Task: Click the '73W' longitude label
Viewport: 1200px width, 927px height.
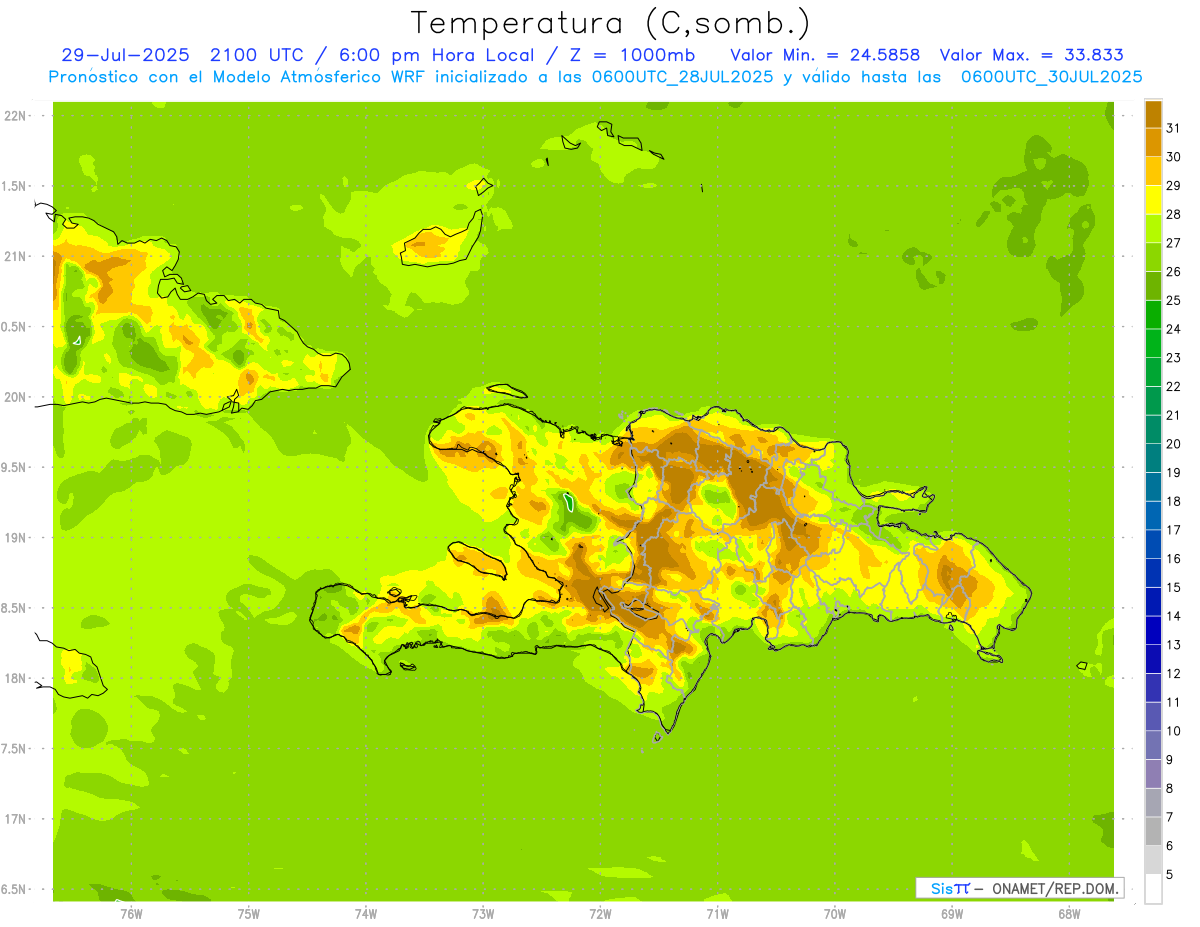Action: coord(483,914)
